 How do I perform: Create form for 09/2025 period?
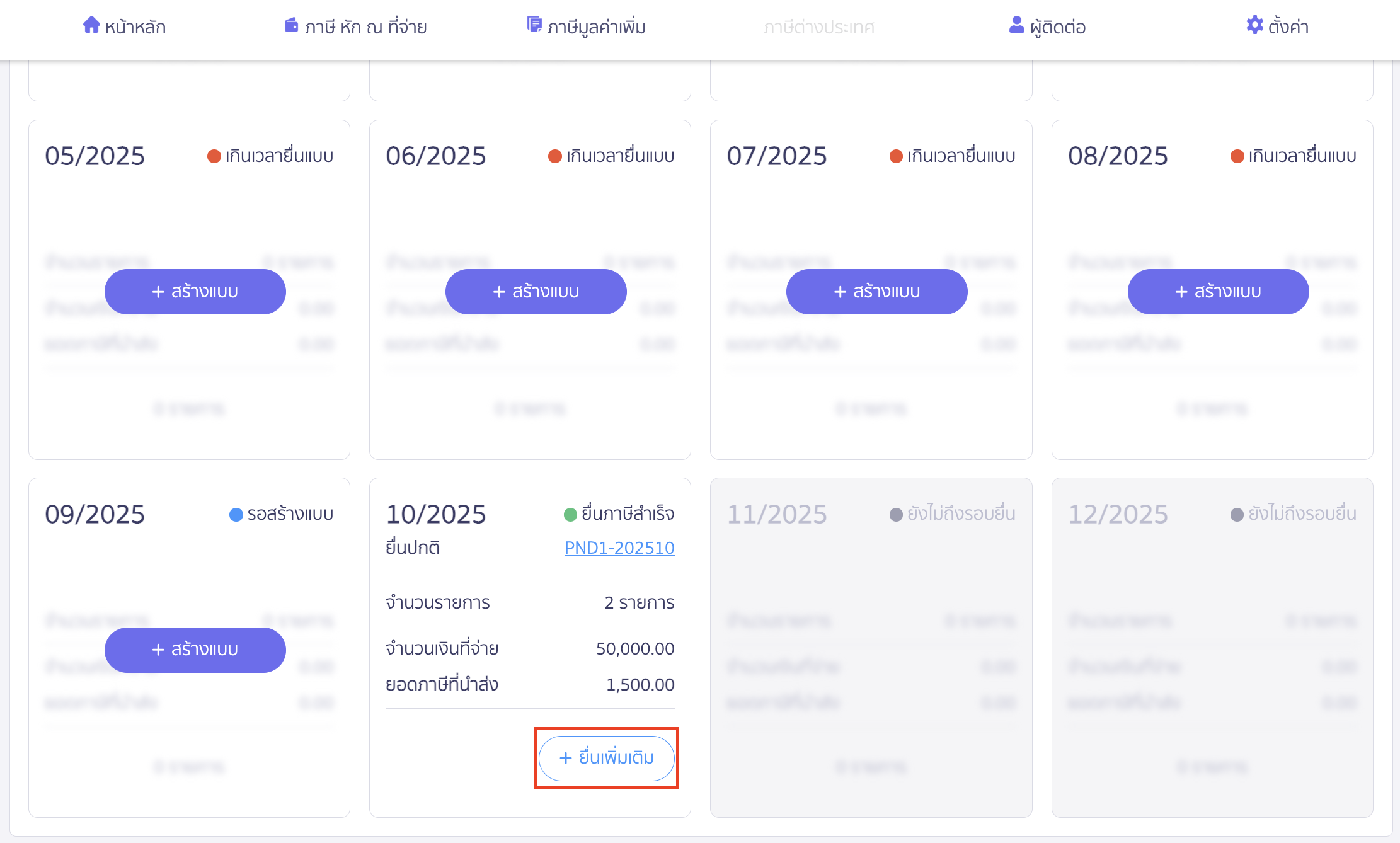pyautogui.click(x=195, y=650)
